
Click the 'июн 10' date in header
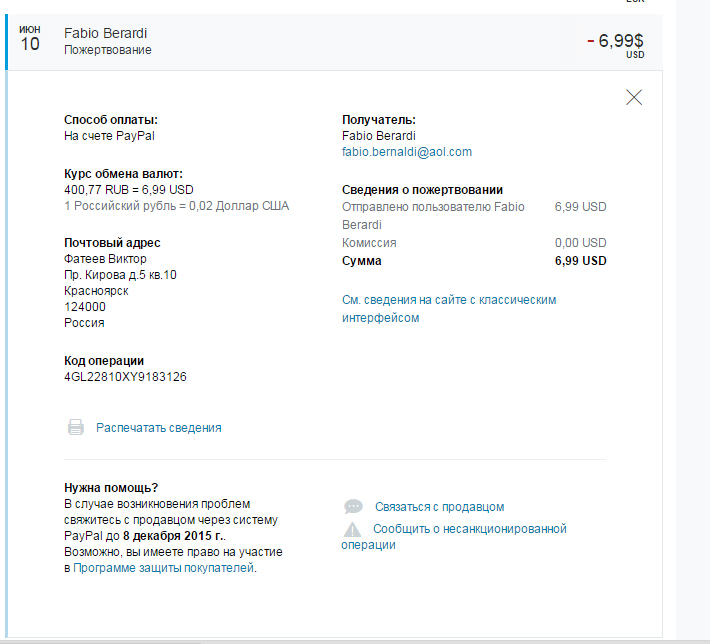[30, 38]
